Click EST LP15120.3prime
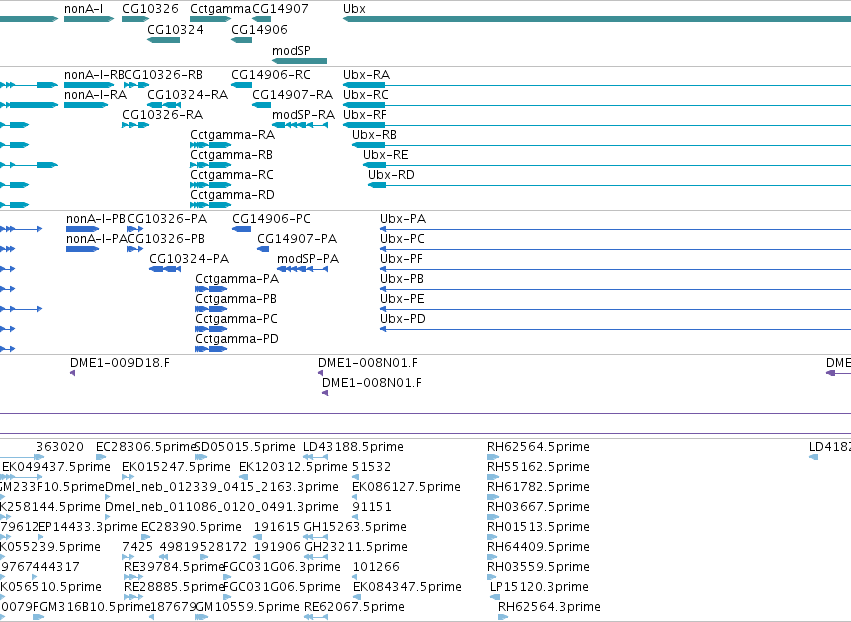 [539, 587]
